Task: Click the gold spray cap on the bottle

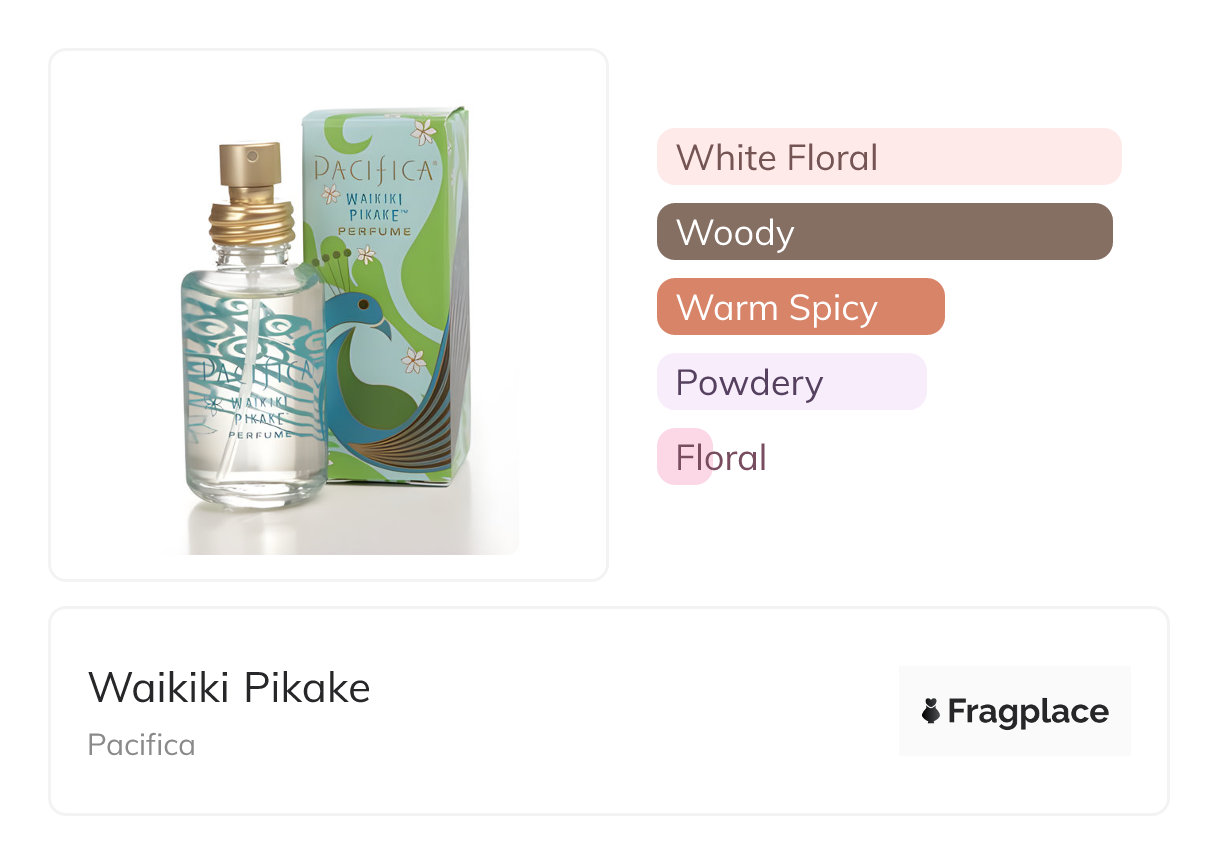Action: click(251, 169)
